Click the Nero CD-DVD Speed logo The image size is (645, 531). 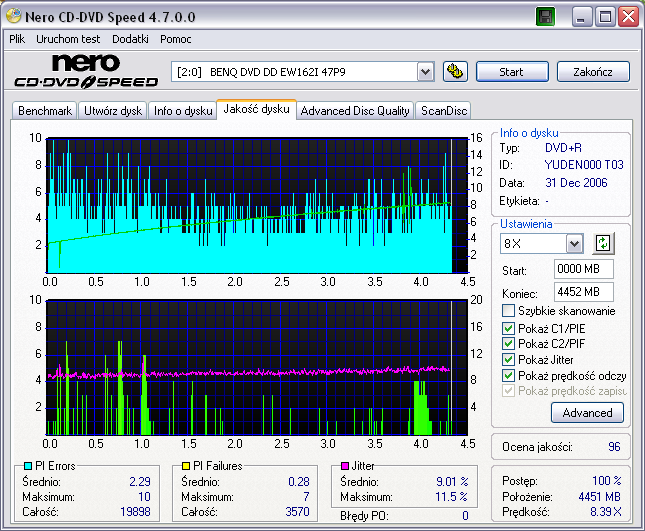pos(86,71)
